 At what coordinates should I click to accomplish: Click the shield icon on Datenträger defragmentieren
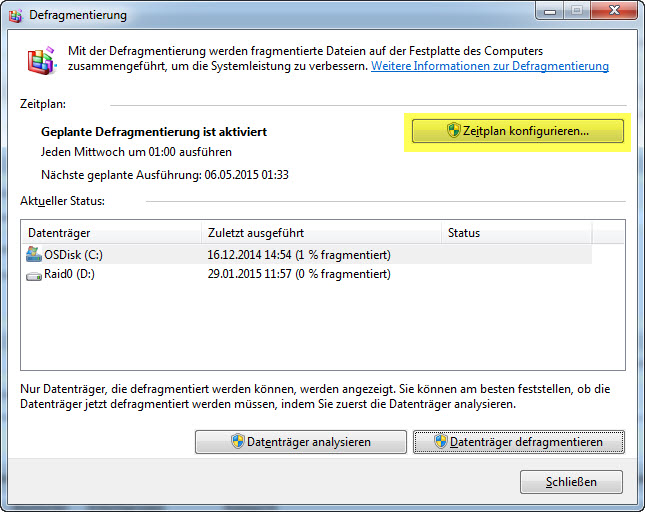pos(440,442)
